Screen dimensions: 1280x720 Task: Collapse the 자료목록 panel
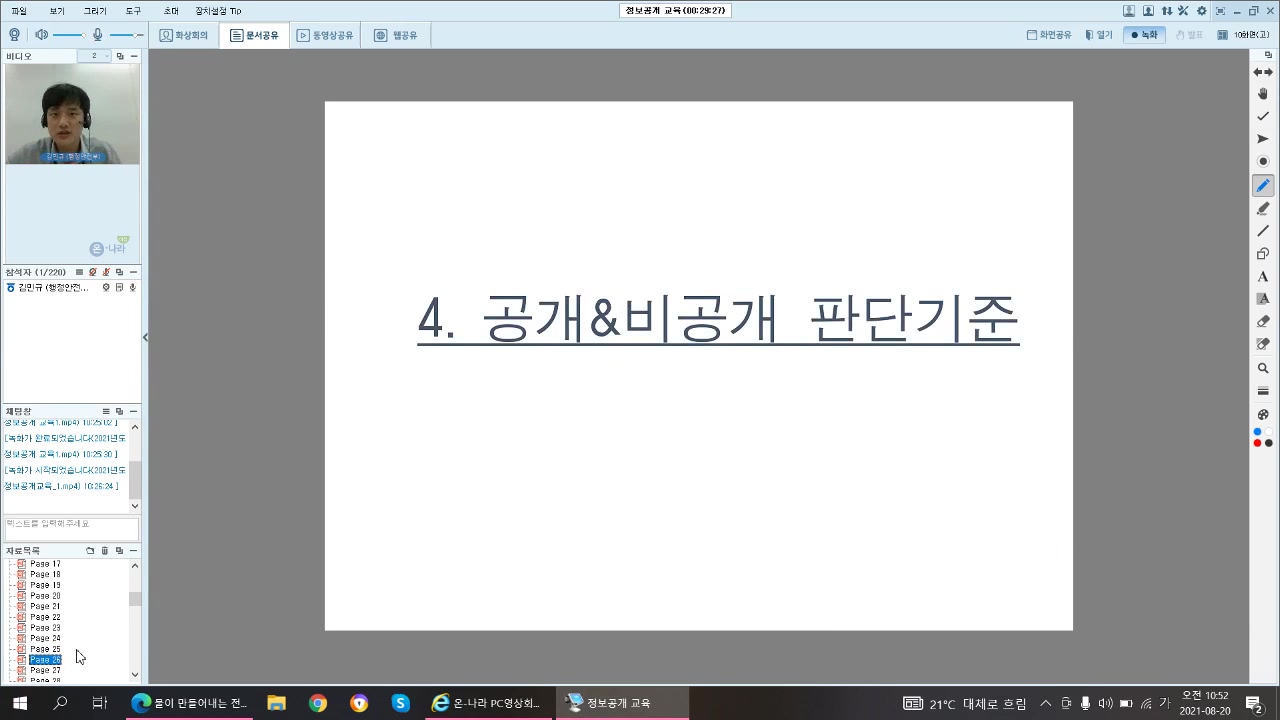[134, 551]
